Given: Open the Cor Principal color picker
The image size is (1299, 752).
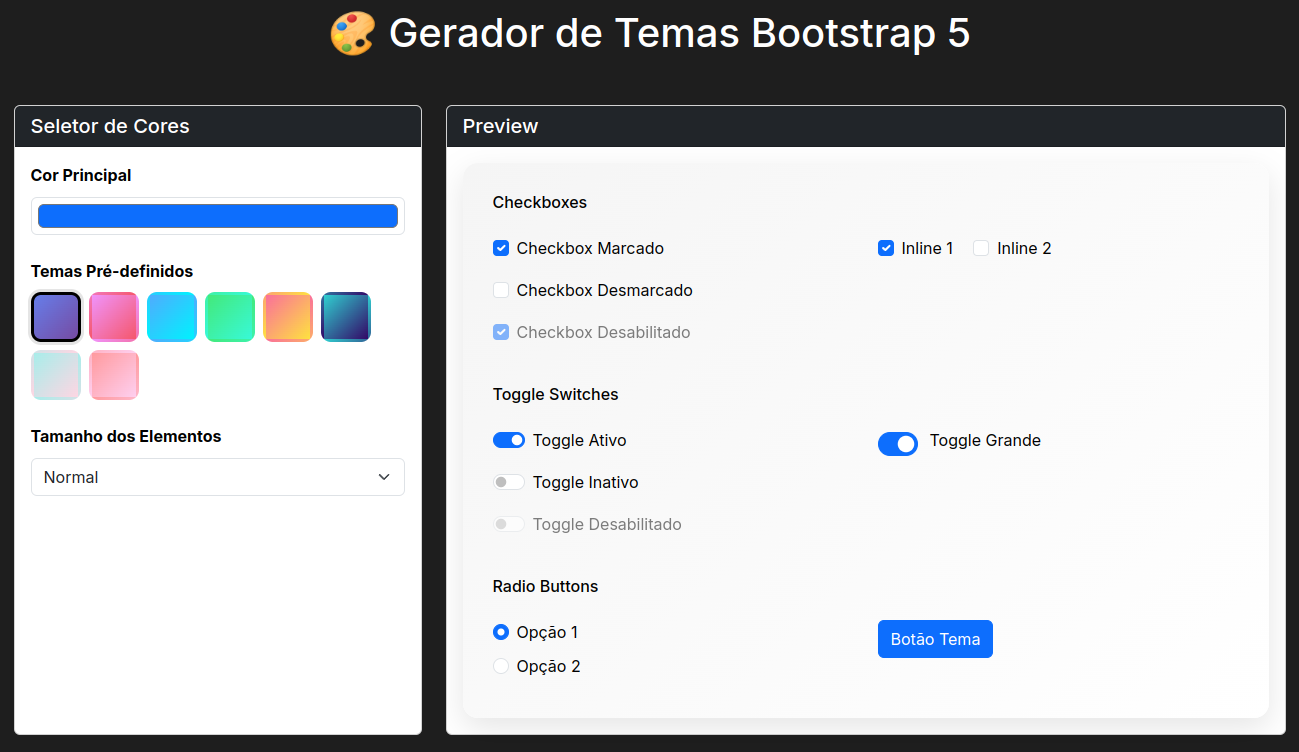Looking at the screenshot, I should [x=217, y=215].
